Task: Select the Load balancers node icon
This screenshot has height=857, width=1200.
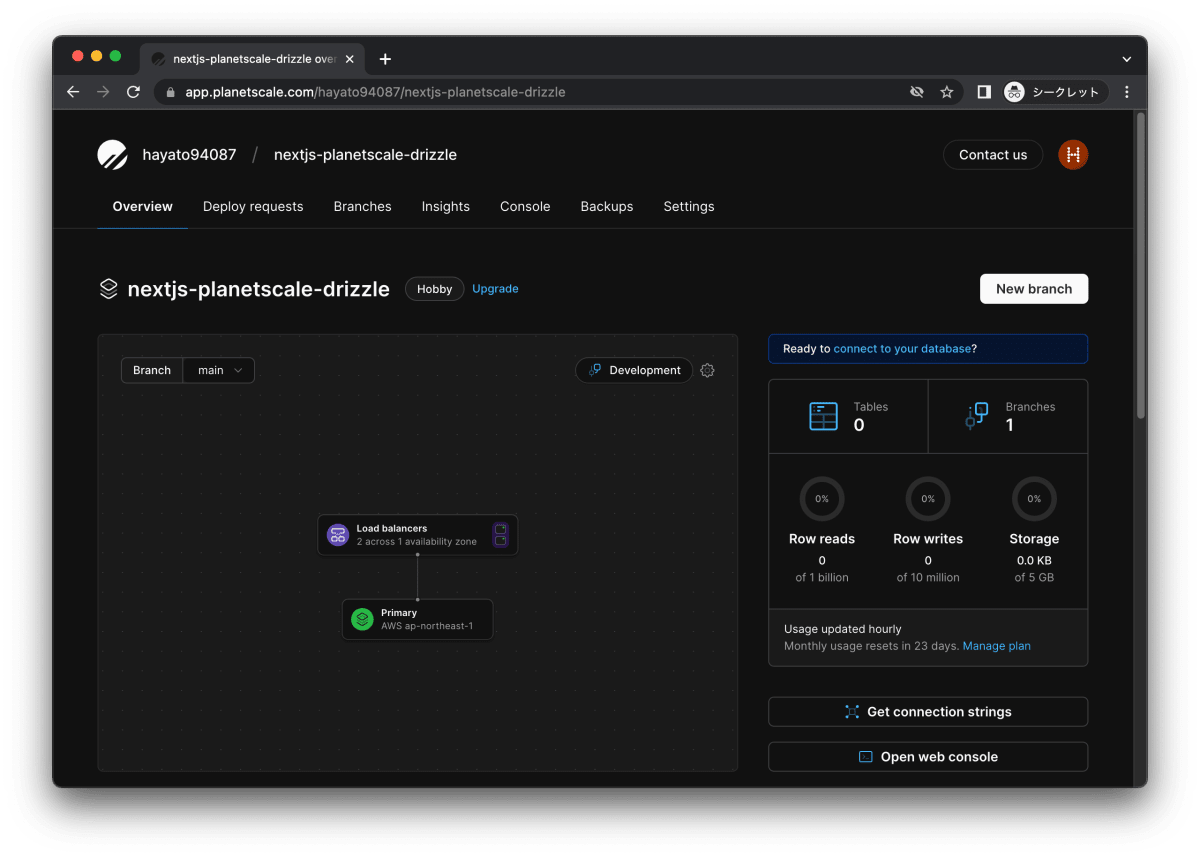Action: (338, 535)
